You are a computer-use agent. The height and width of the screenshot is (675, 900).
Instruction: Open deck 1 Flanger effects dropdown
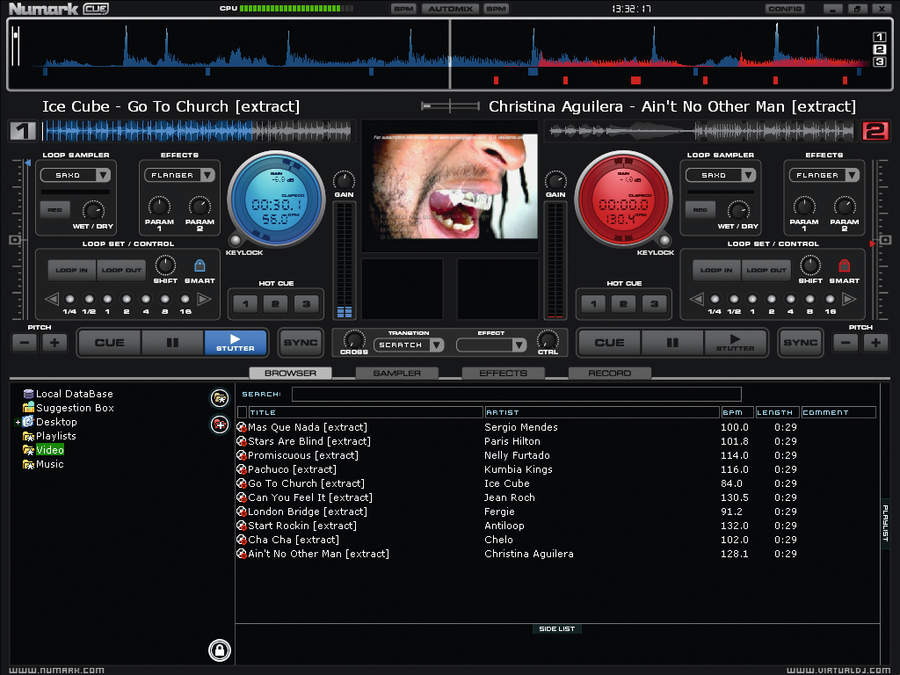click(207, 175)
